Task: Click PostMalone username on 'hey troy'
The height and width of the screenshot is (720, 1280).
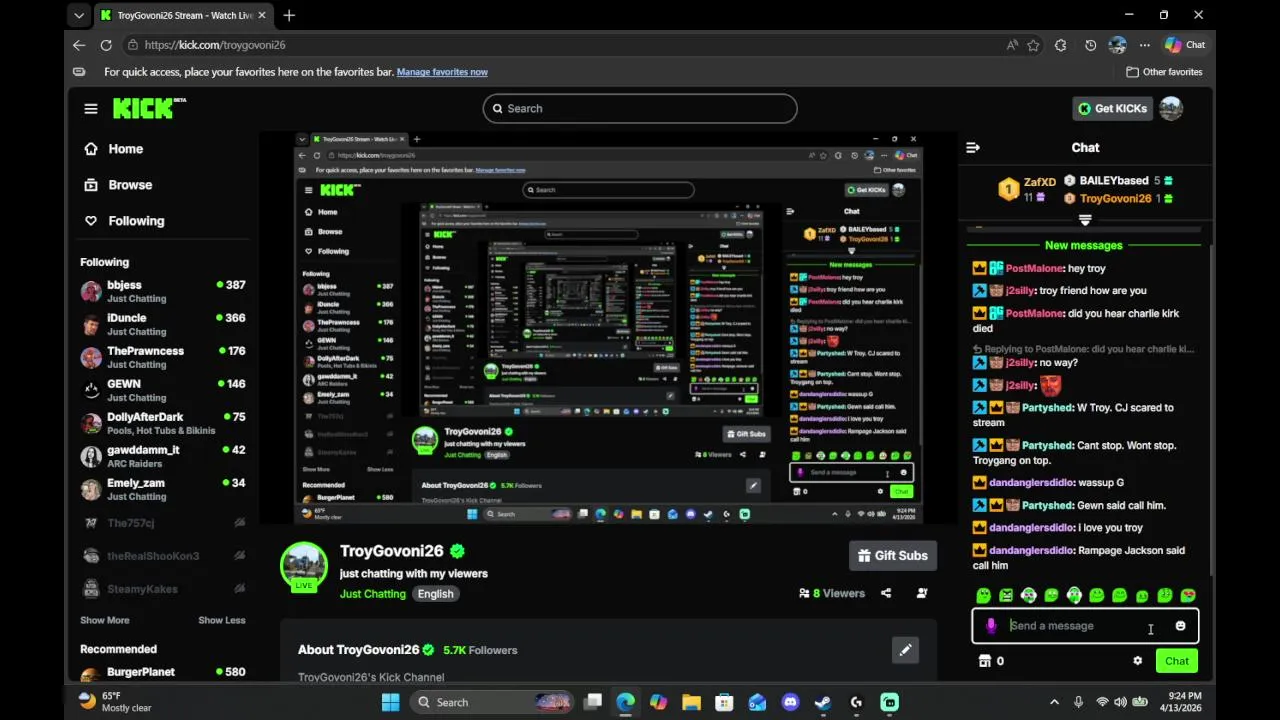Action: [x=1034, y=269]
